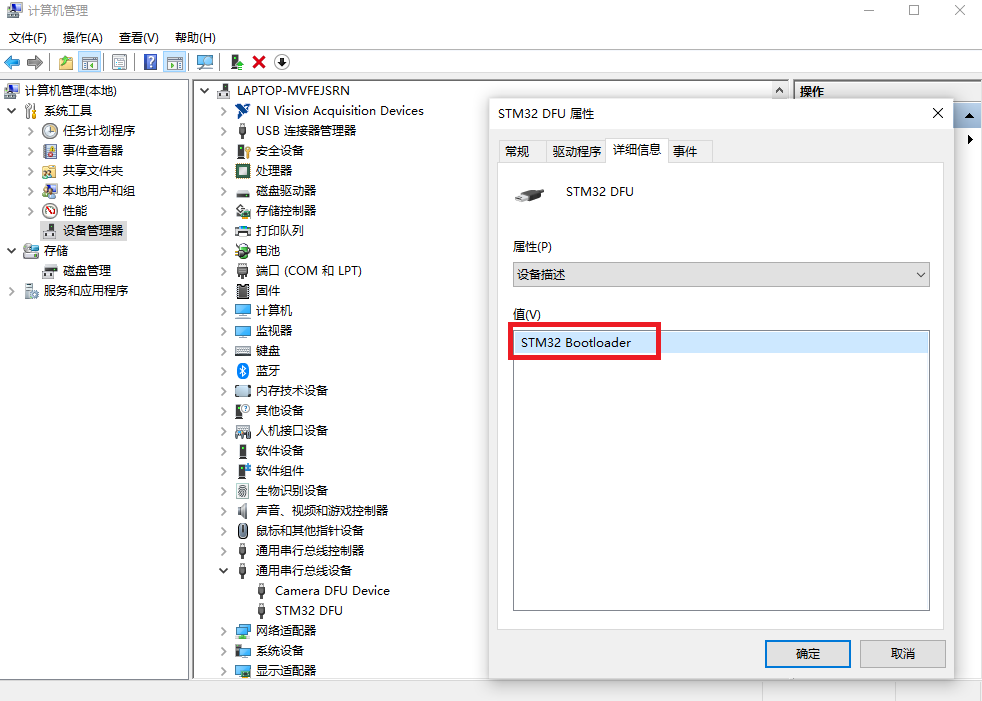Click Mice and pointing devices (鼠标和其他指针设备)
Viewport: 982px width, 701px height.
[310, 531]
